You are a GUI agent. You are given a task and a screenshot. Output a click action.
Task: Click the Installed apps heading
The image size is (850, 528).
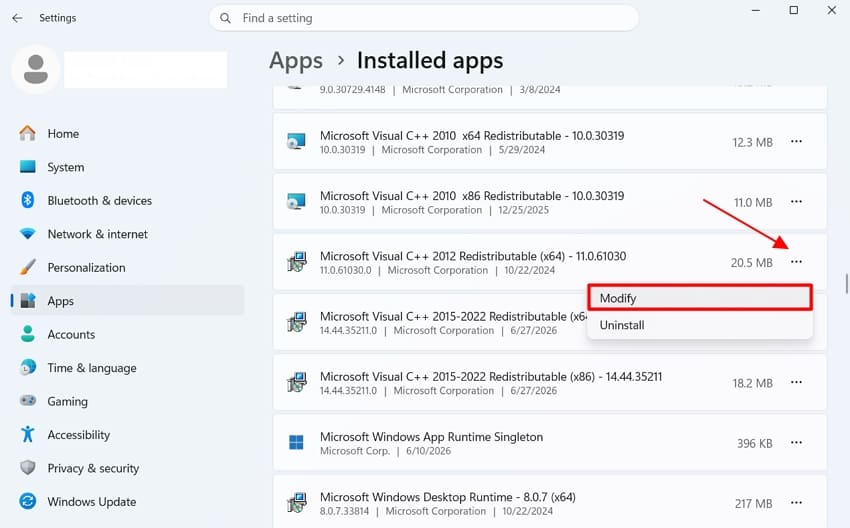pos(430,60)
